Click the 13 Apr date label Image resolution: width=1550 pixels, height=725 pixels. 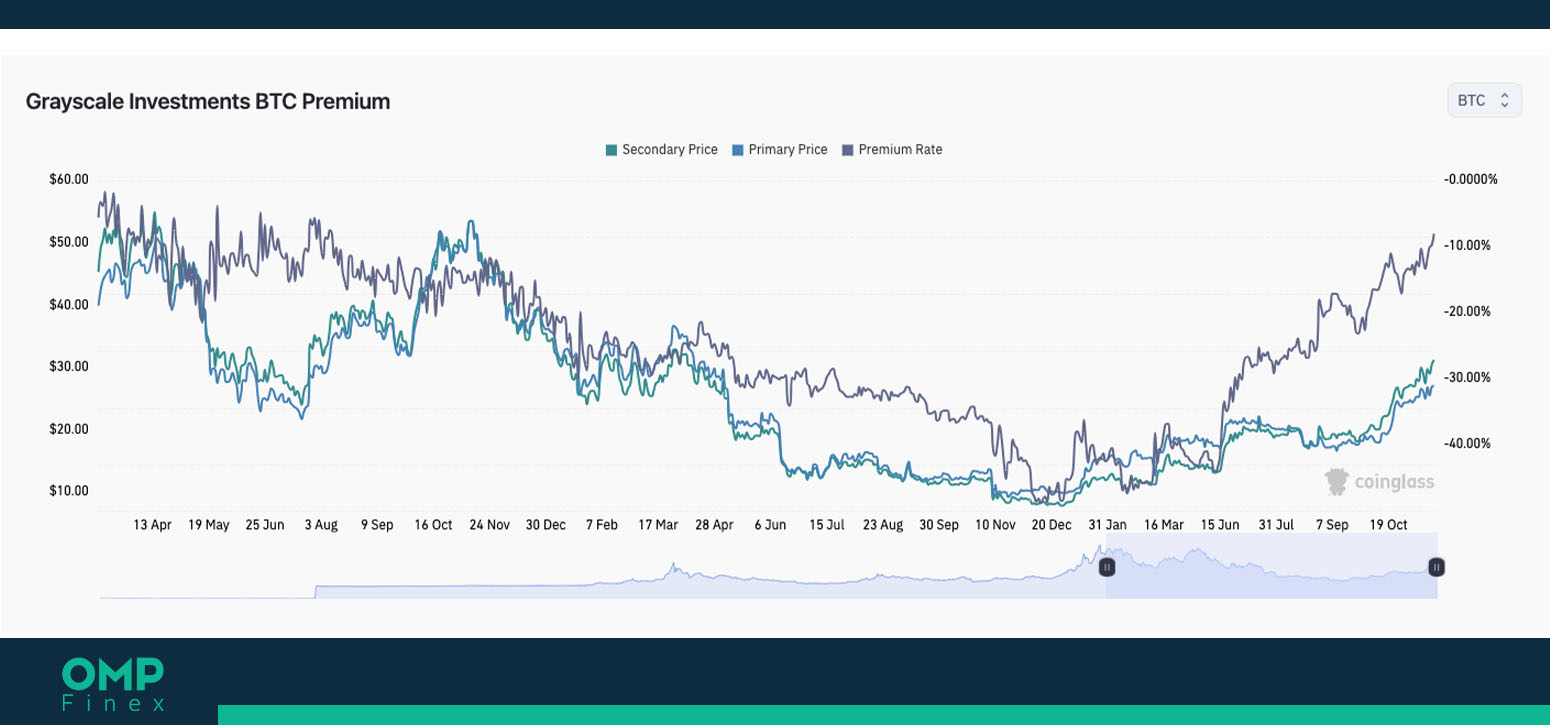coord(153,524)
